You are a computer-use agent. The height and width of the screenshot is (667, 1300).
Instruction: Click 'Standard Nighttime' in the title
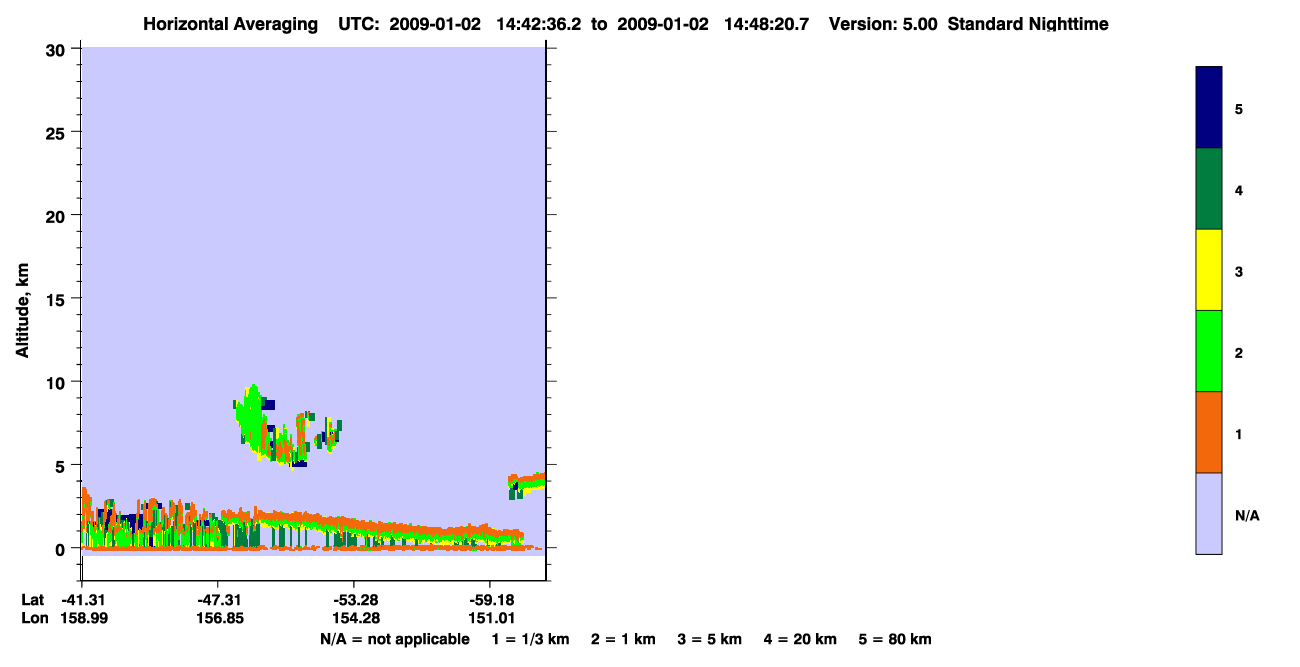point(1028,24)
